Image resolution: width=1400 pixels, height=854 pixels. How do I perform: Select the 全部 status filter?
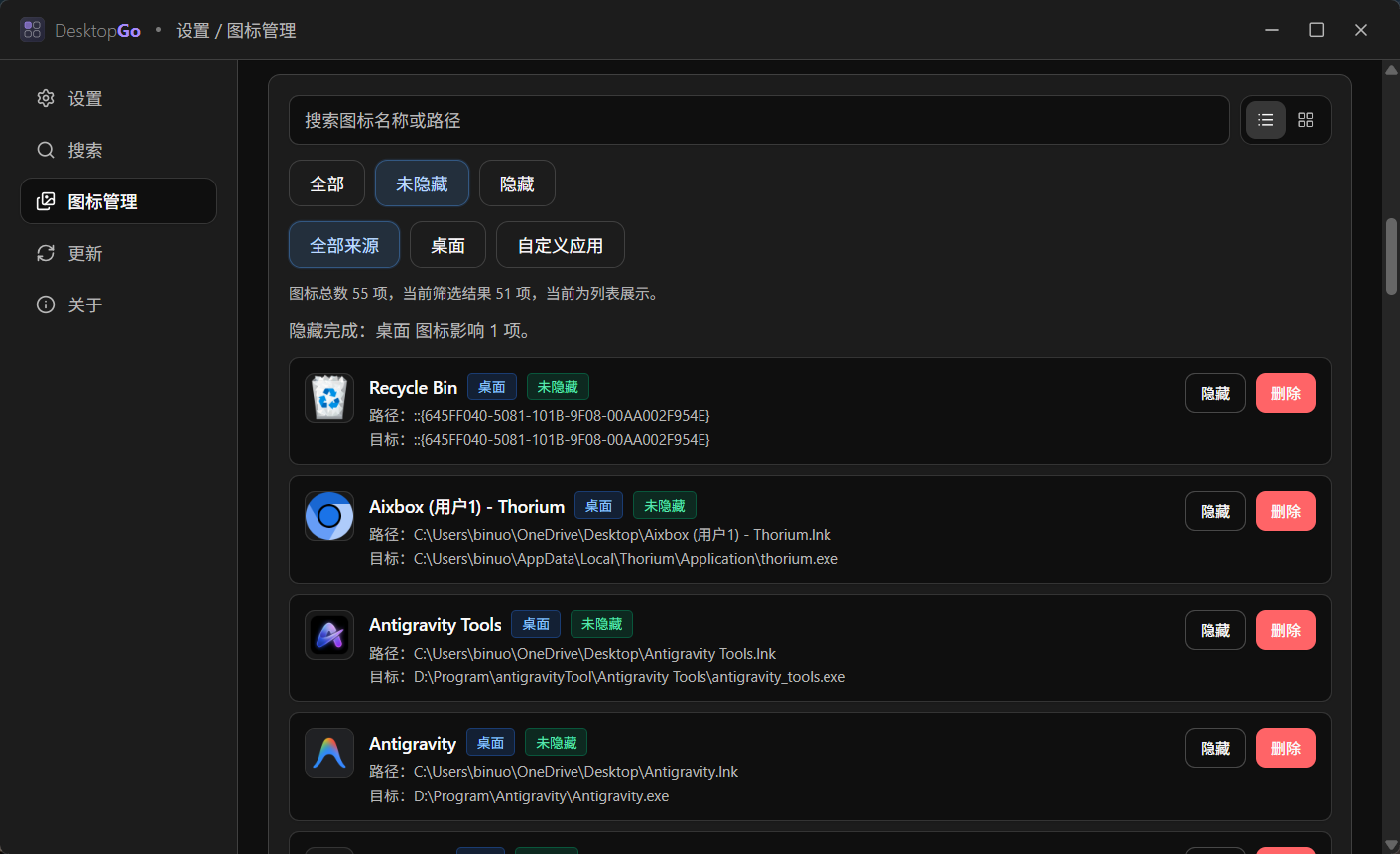click(x=326, y=183)
